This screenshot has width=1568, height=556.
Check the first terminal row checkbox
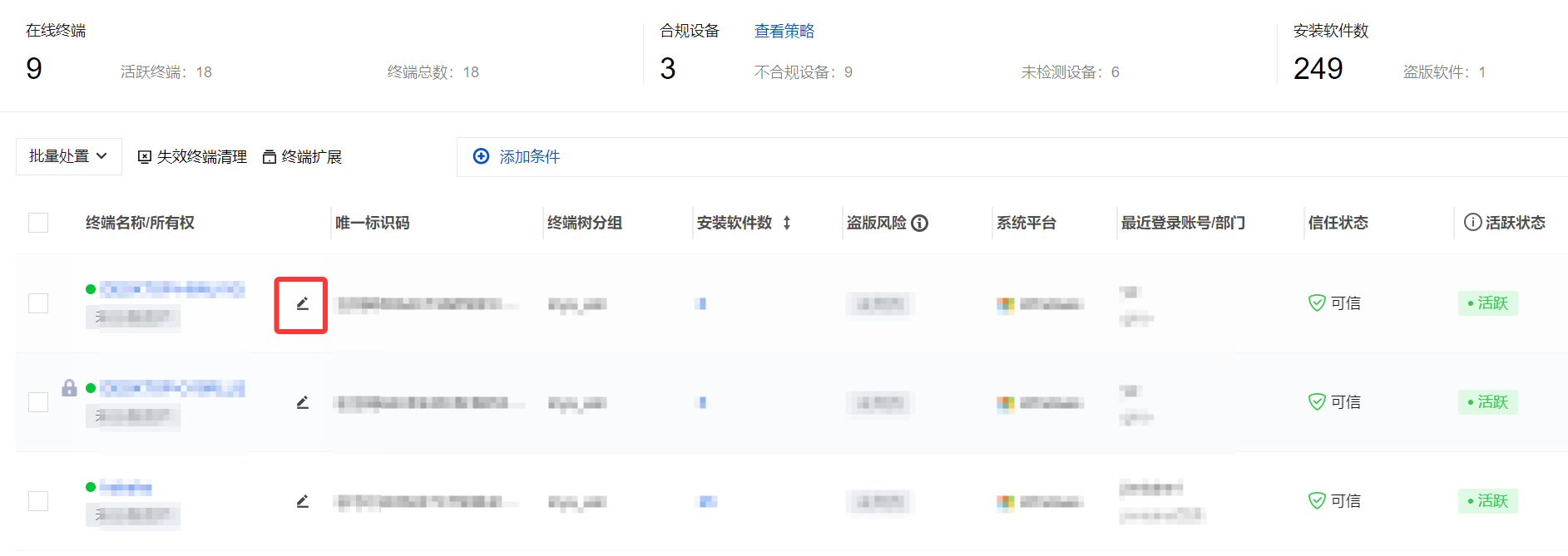(38, 303)
